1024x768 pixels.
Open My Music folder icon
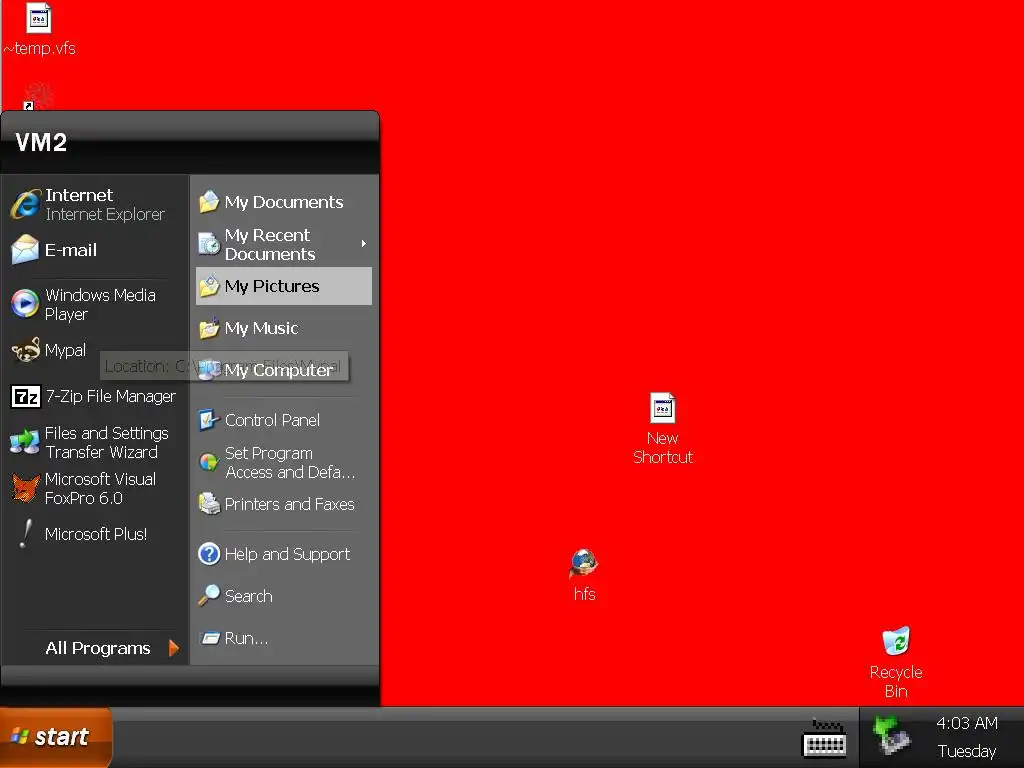click(x=209, y=328)
